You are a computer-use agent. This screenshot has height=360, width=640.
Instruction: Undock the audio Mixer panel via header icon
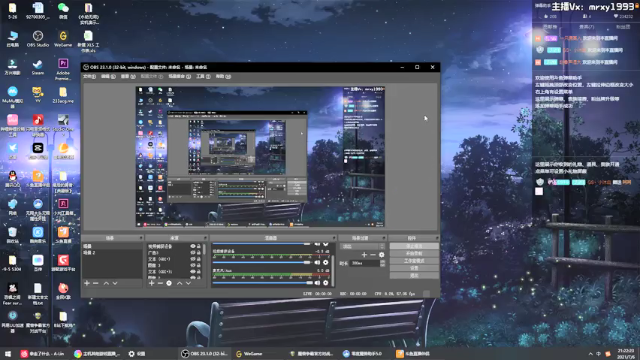pos(334,238)
